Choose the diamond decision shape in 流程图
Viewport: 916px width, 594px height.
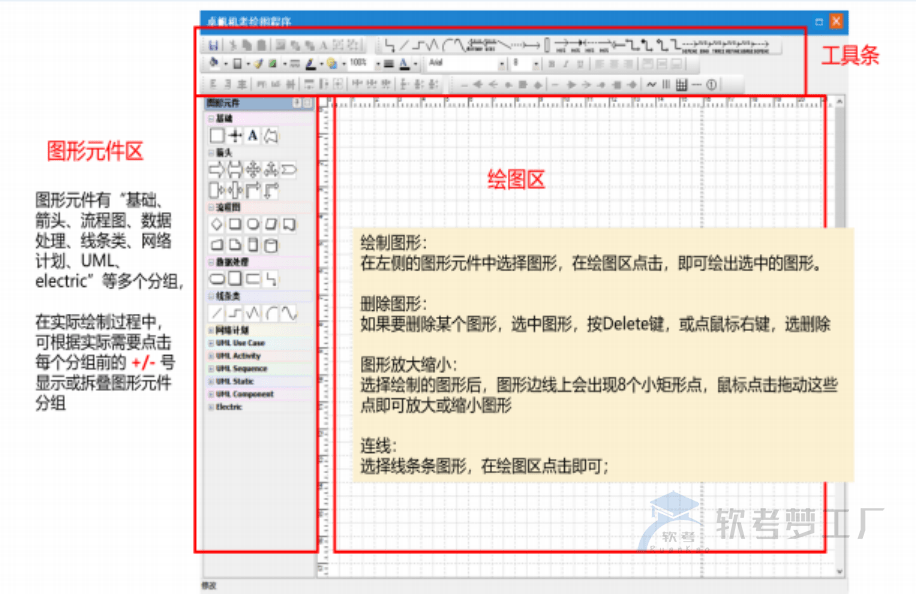(x=216, y=223)
